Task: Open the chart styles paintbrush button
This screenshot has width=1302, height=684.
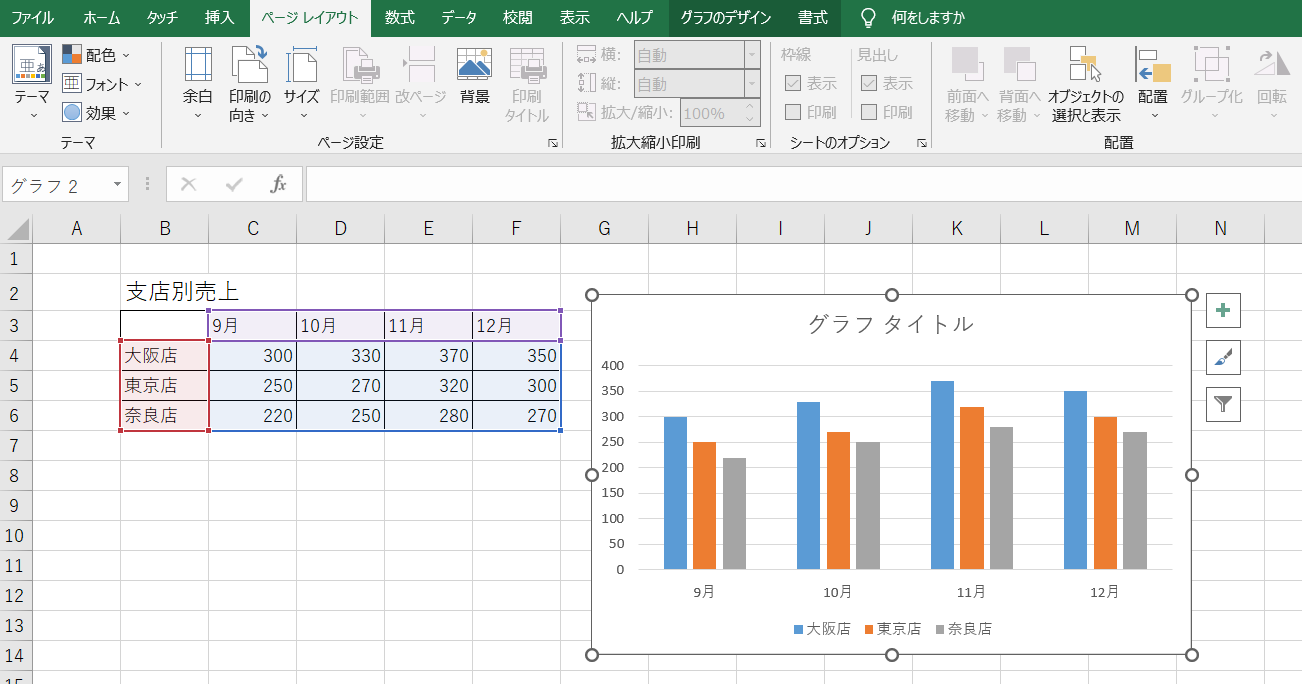Action: (x=1222, y=357)
